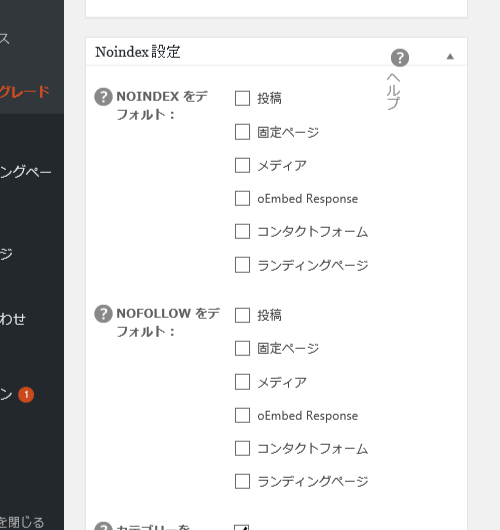Open the orange グレード sidebar menu item
The height and width of the screenshot is (530, 500).
25,92
